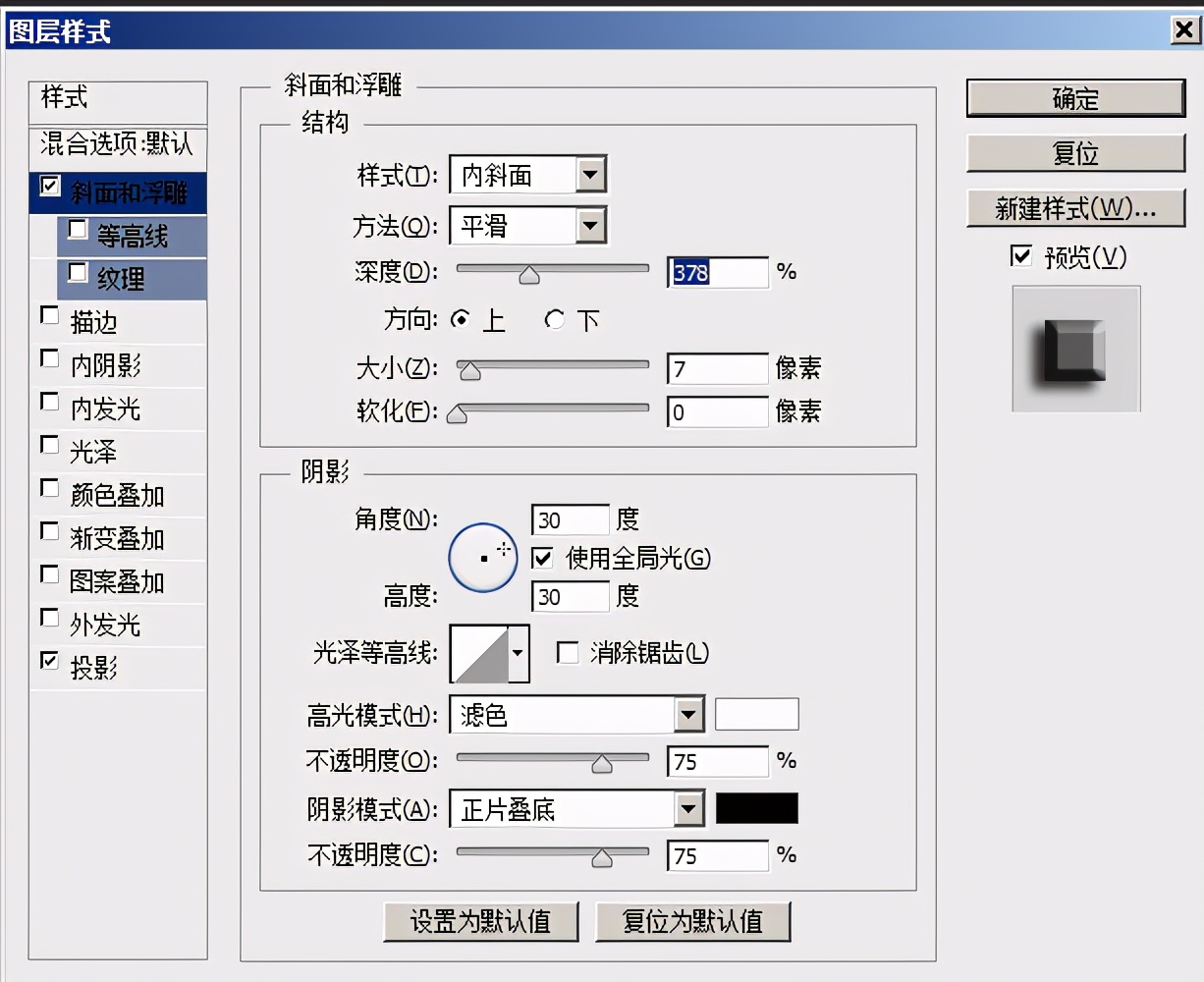Toggle 使用全局光 checkbox

tap(542, 558)
